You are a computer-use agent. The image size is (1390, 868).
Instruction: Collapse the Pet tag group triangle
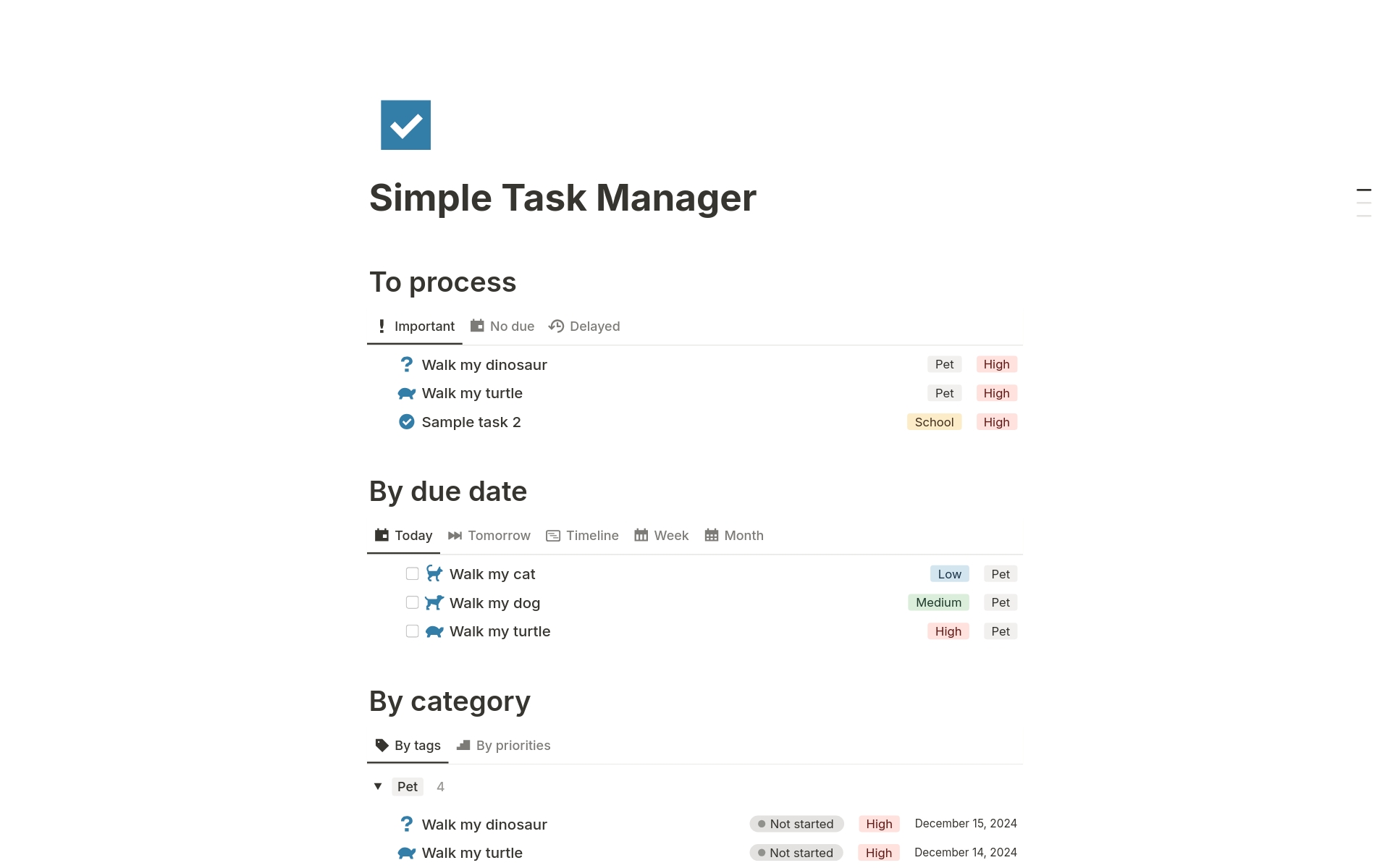pos(377,786)
